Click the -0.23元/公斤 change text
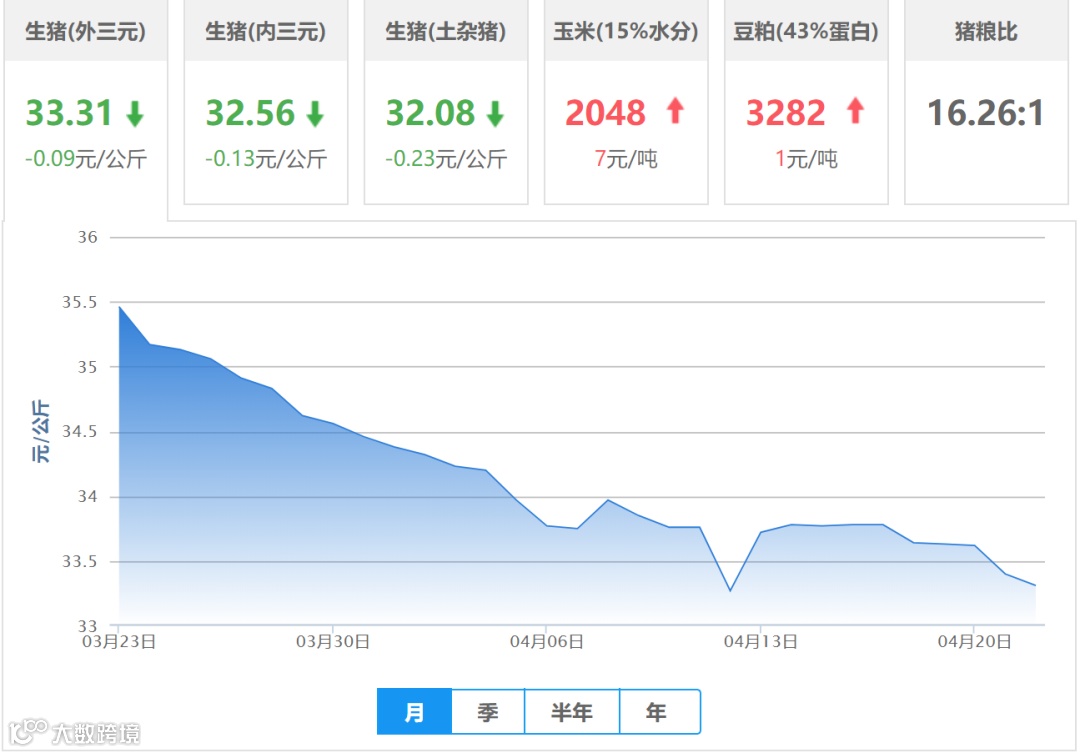The height and width of the screenshot is (753, 1080). [x=446, y=159]
